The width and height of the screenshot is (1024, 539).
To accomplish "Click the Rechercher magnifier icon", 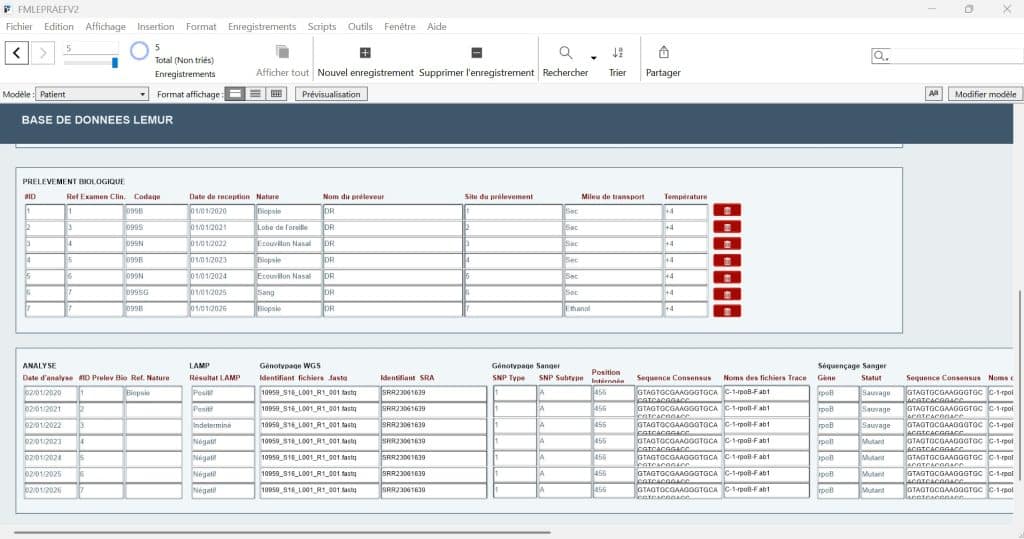I will [565, 53].
